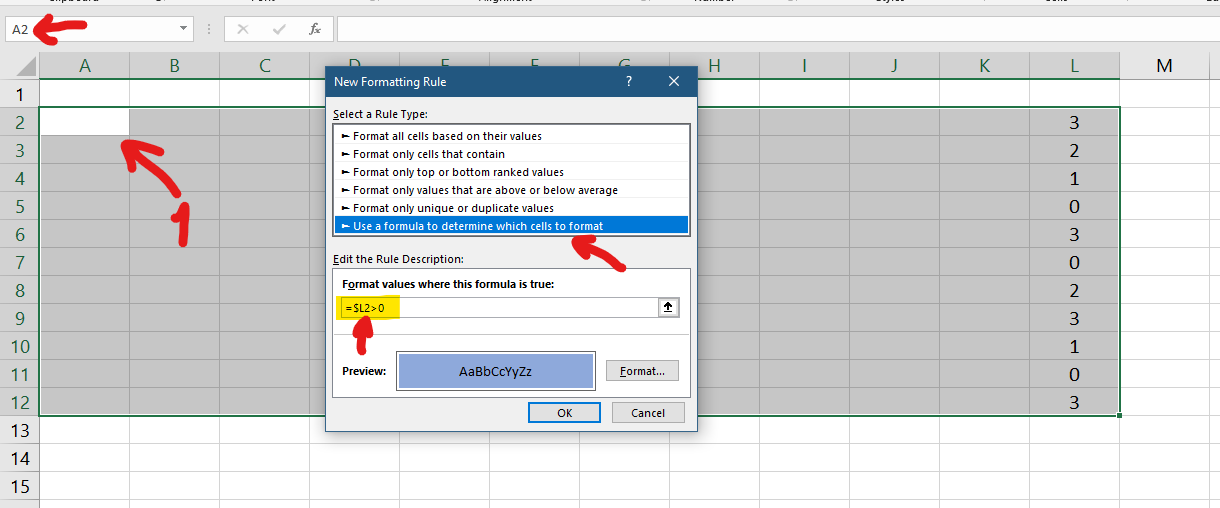Click the selection fill handle at L12 corner
This screenshot has height=508, width=1220.
[x=1120, y=415]
